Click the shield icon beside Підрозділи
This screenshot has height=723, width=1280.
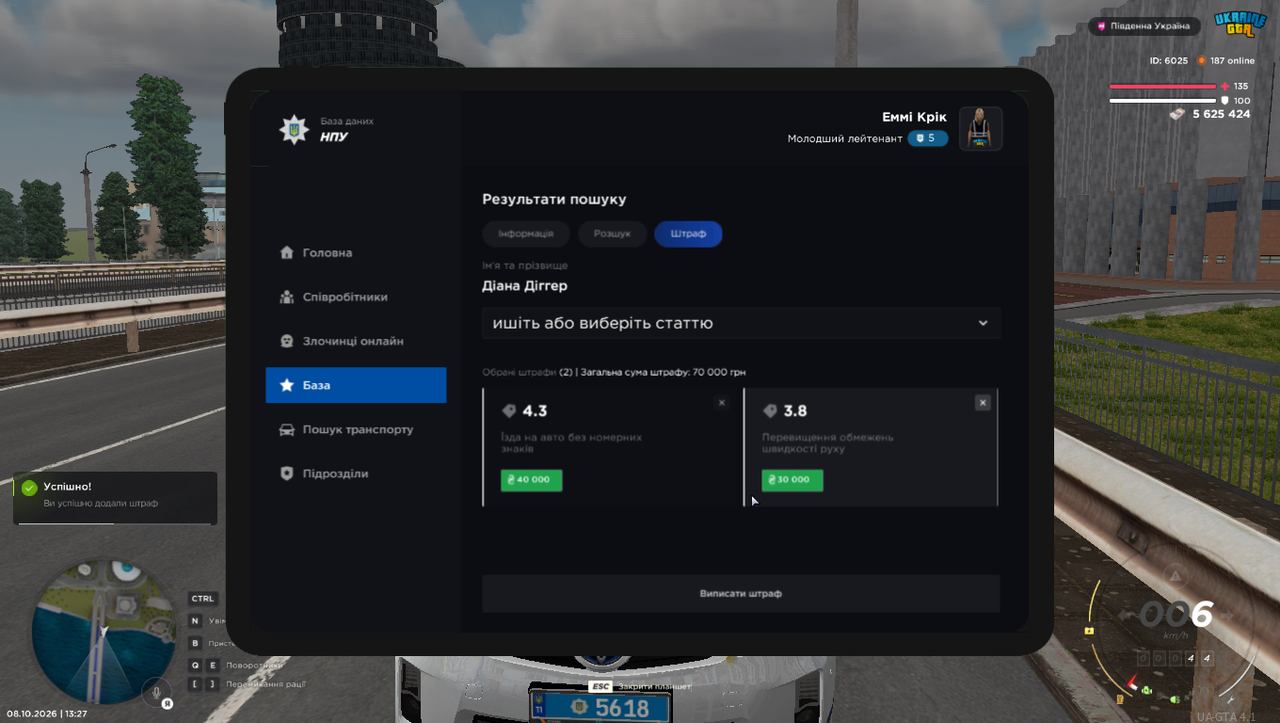click(287, 473)
